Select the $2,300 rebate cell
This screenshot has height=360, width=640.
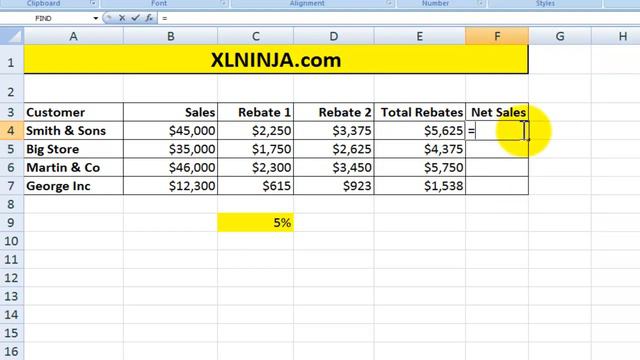[256, 167]
